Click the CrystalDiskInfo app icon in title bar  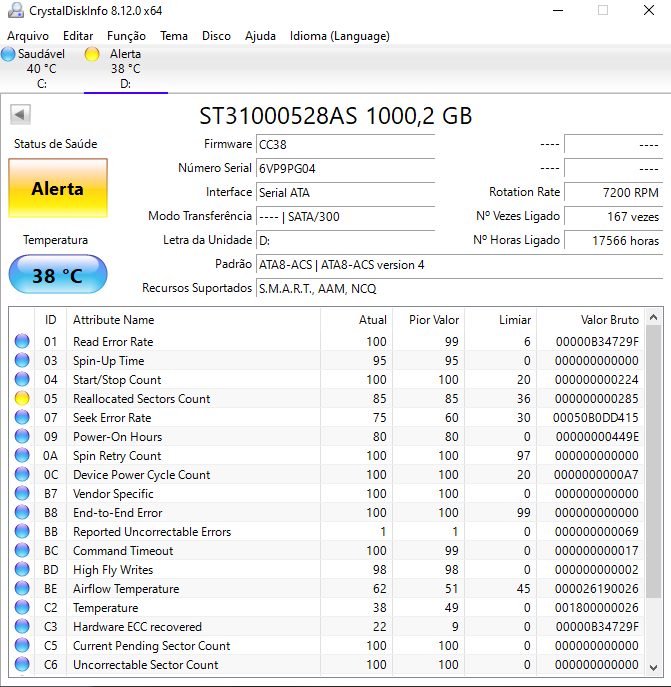tap(16, 11)
